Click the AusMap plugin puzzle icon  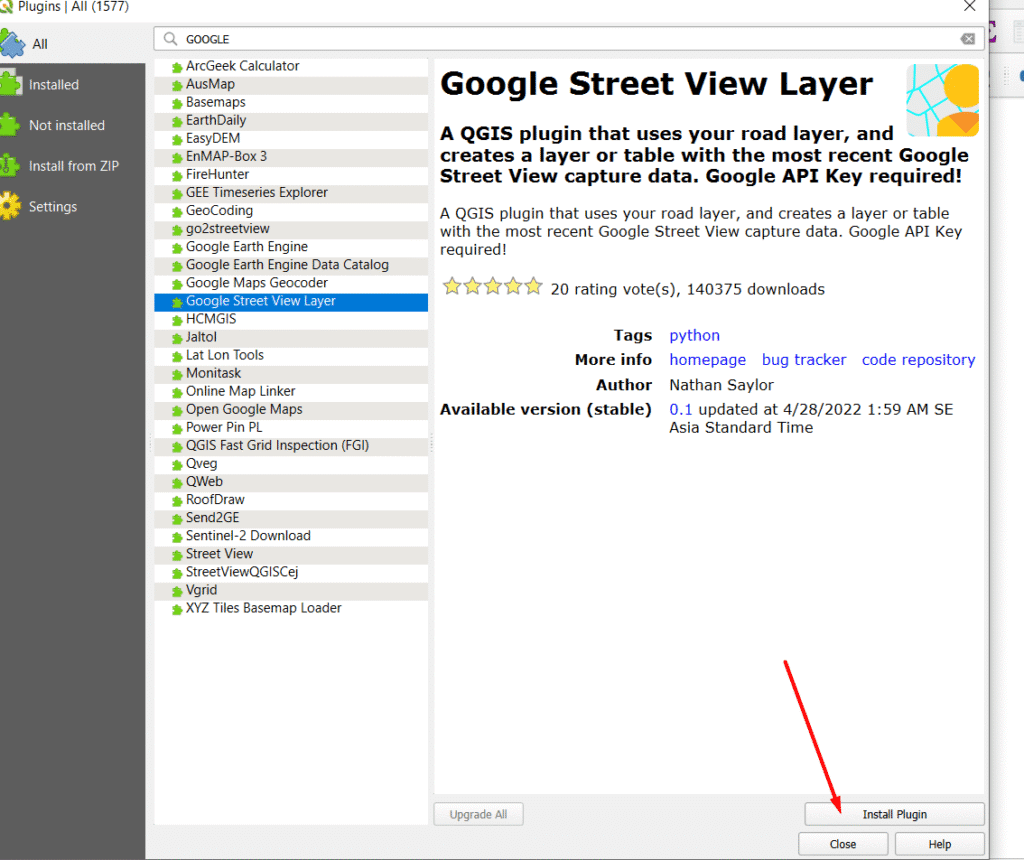pyautogui.click(x=176, y=85)
